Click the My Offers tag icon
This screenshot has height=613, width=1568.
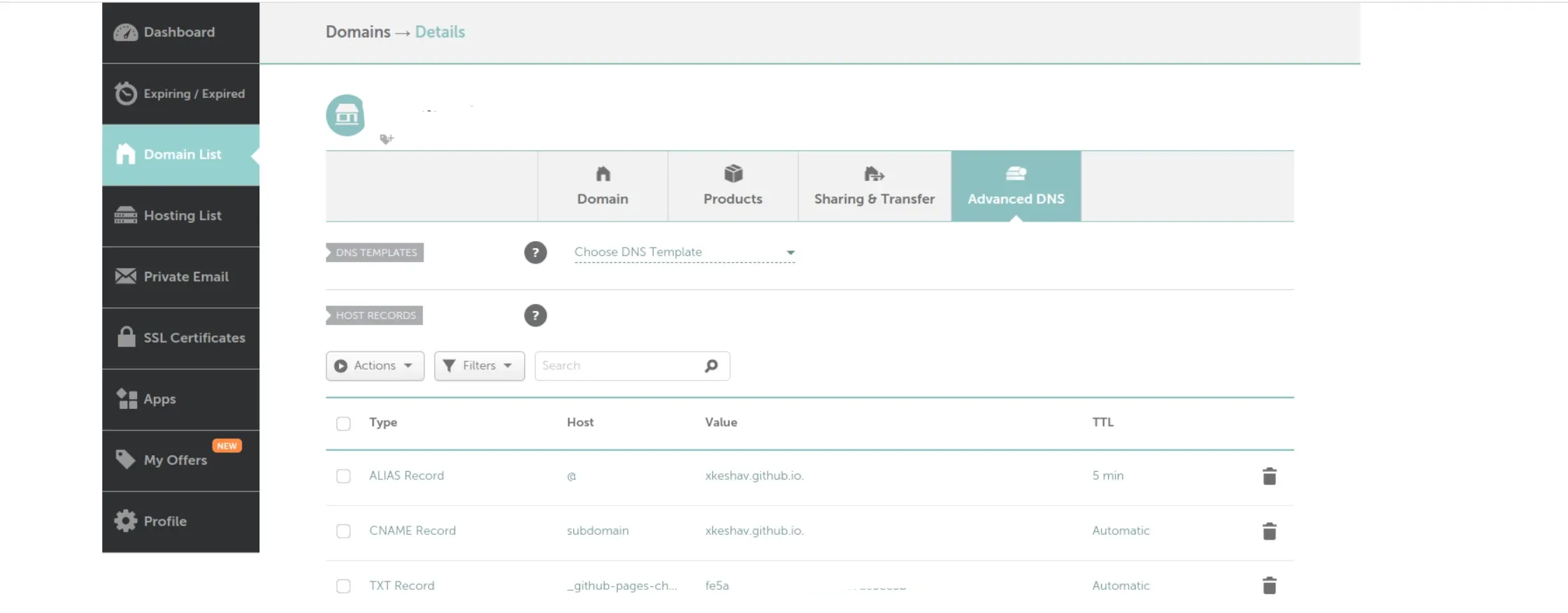click(x=126, y=459)
